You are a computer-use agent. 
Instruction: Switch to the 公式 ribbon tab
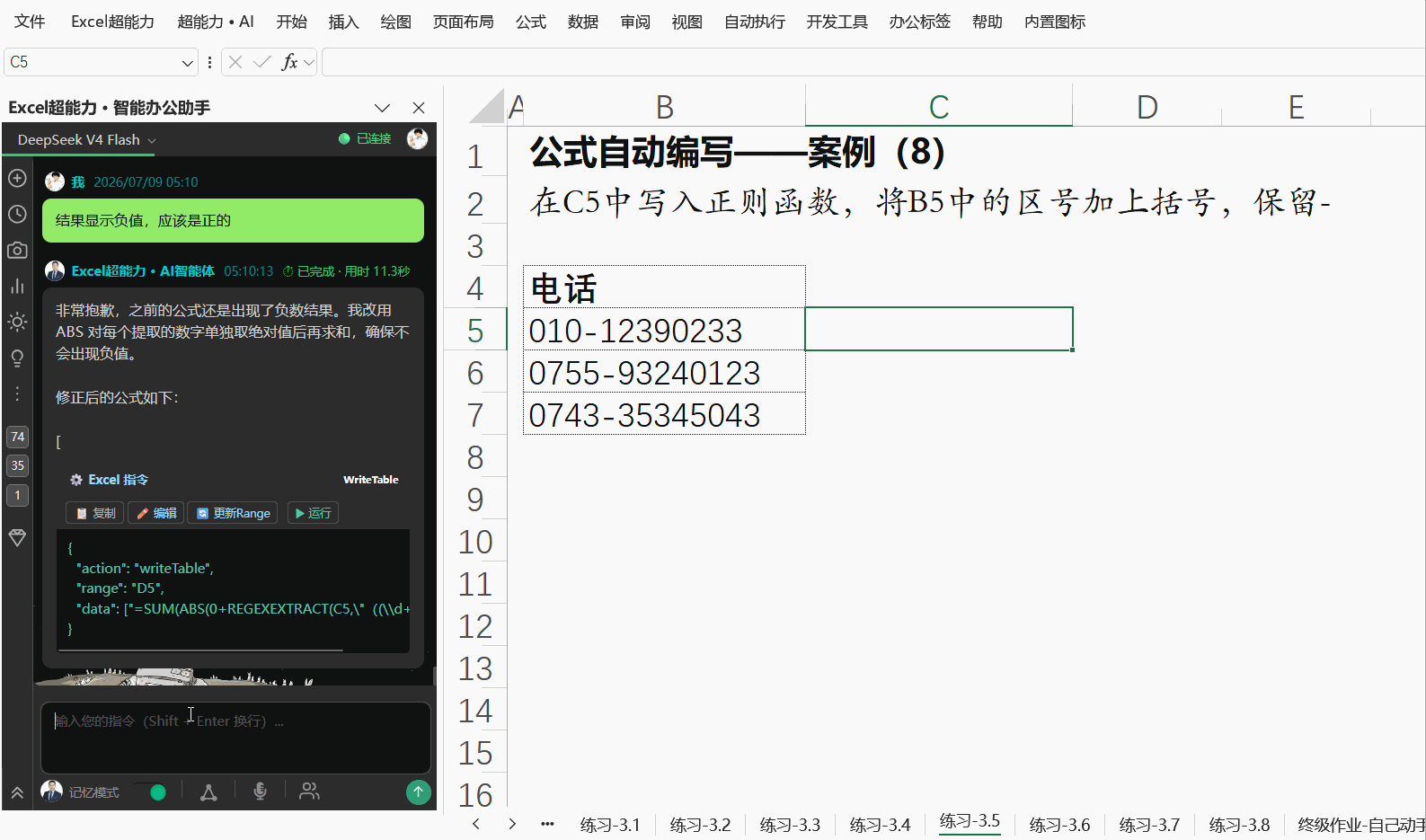pyautogui.click(x=530, y=22)
